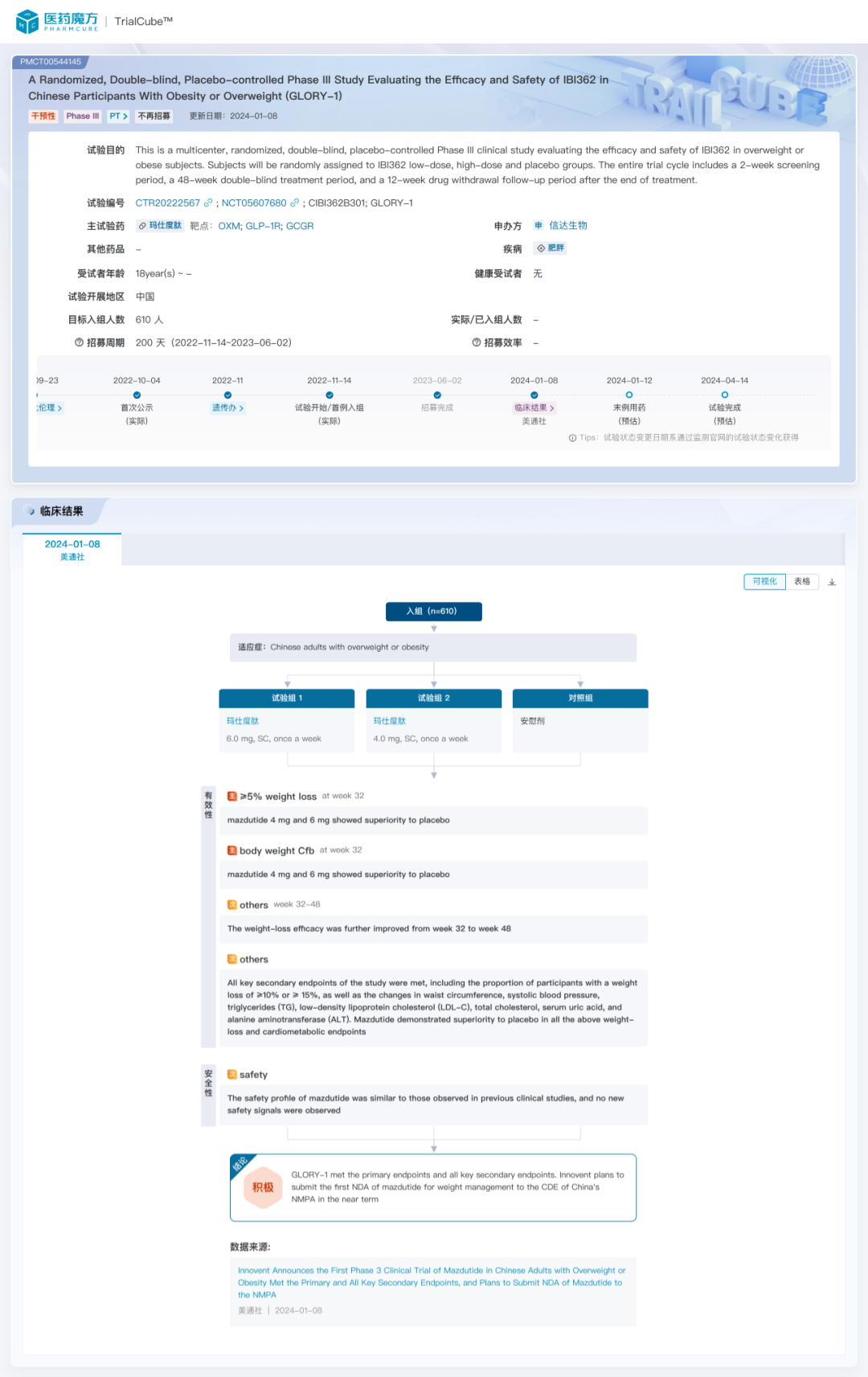Image resolution: width=868 pixels, height=1377 pixels.
Task: Click the 肥胖 disease tag icon
Action: pyautogui.click(x=542, y=248)
